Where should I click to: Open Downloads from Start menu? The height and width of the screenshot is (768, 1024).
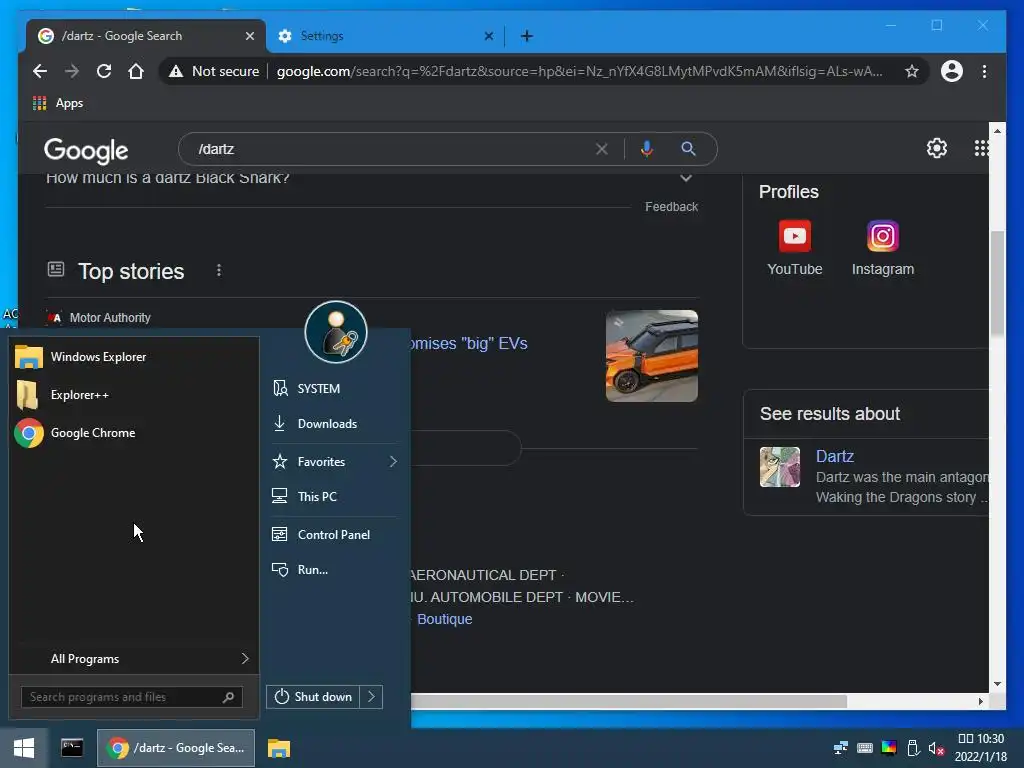click(x=334, y=424)
